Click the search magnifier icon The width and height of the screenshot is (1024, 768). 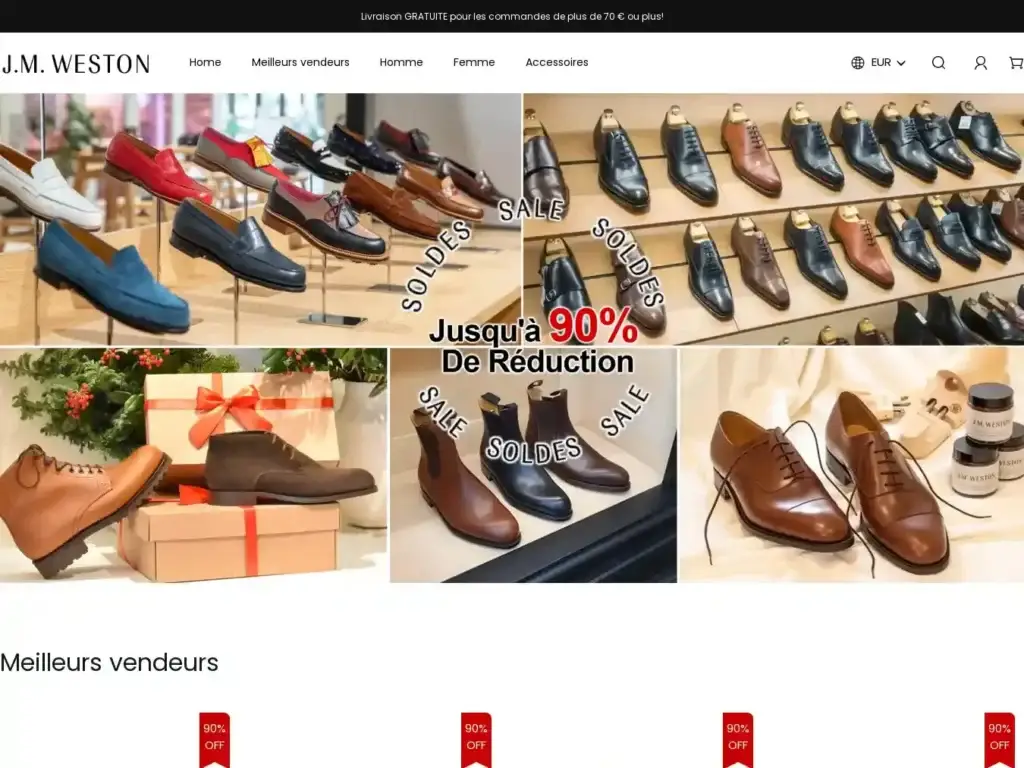(x=938, y=63)
